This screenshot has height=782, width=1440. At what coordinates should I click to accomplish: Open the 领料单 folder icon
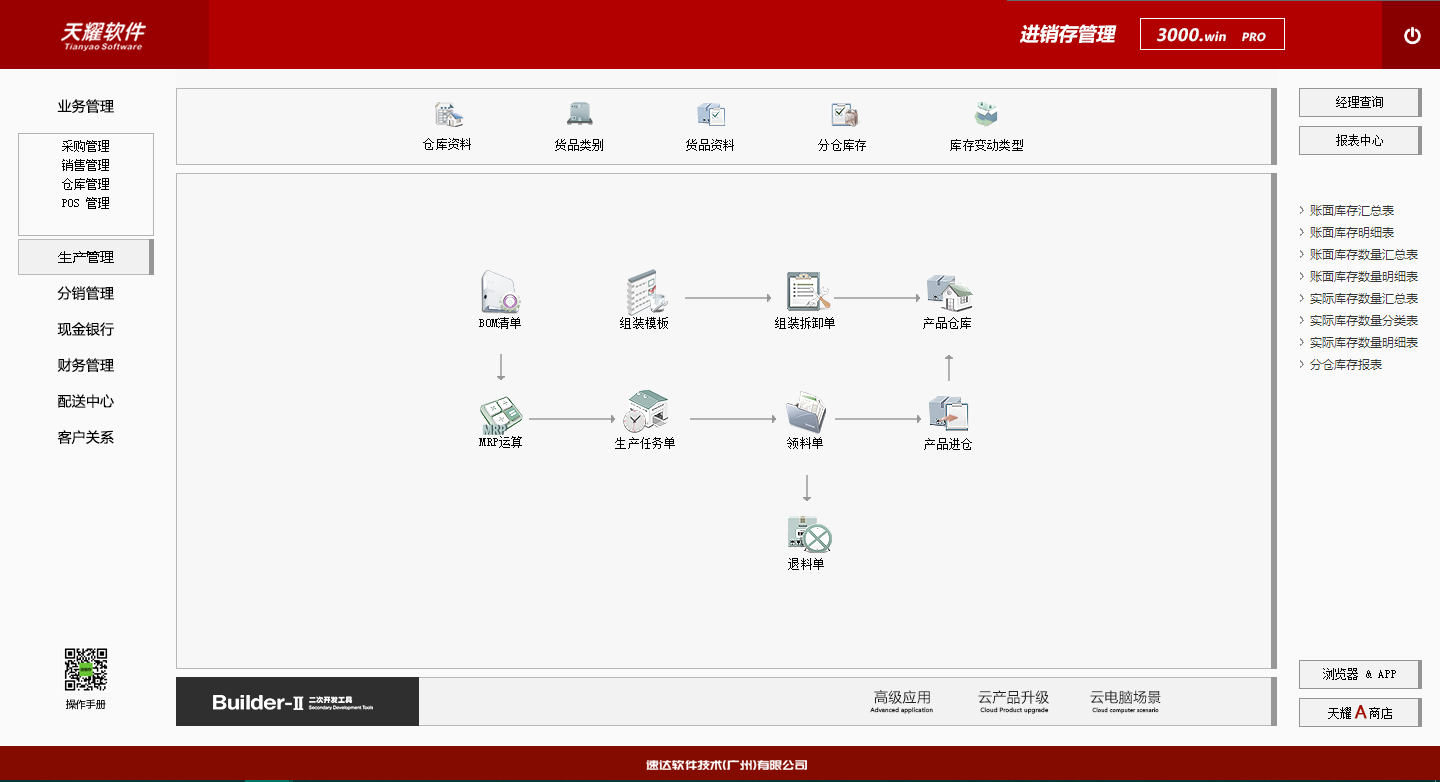click(805, 412)
